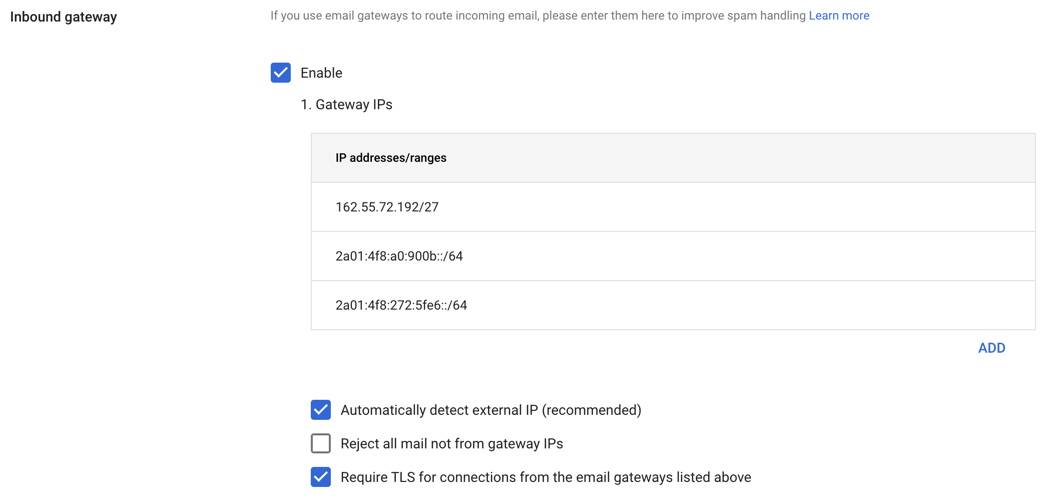Viewport: 1048px width, 503px height.
Task: Click the Inbound gateway section title
Action: tap(63, 17)
